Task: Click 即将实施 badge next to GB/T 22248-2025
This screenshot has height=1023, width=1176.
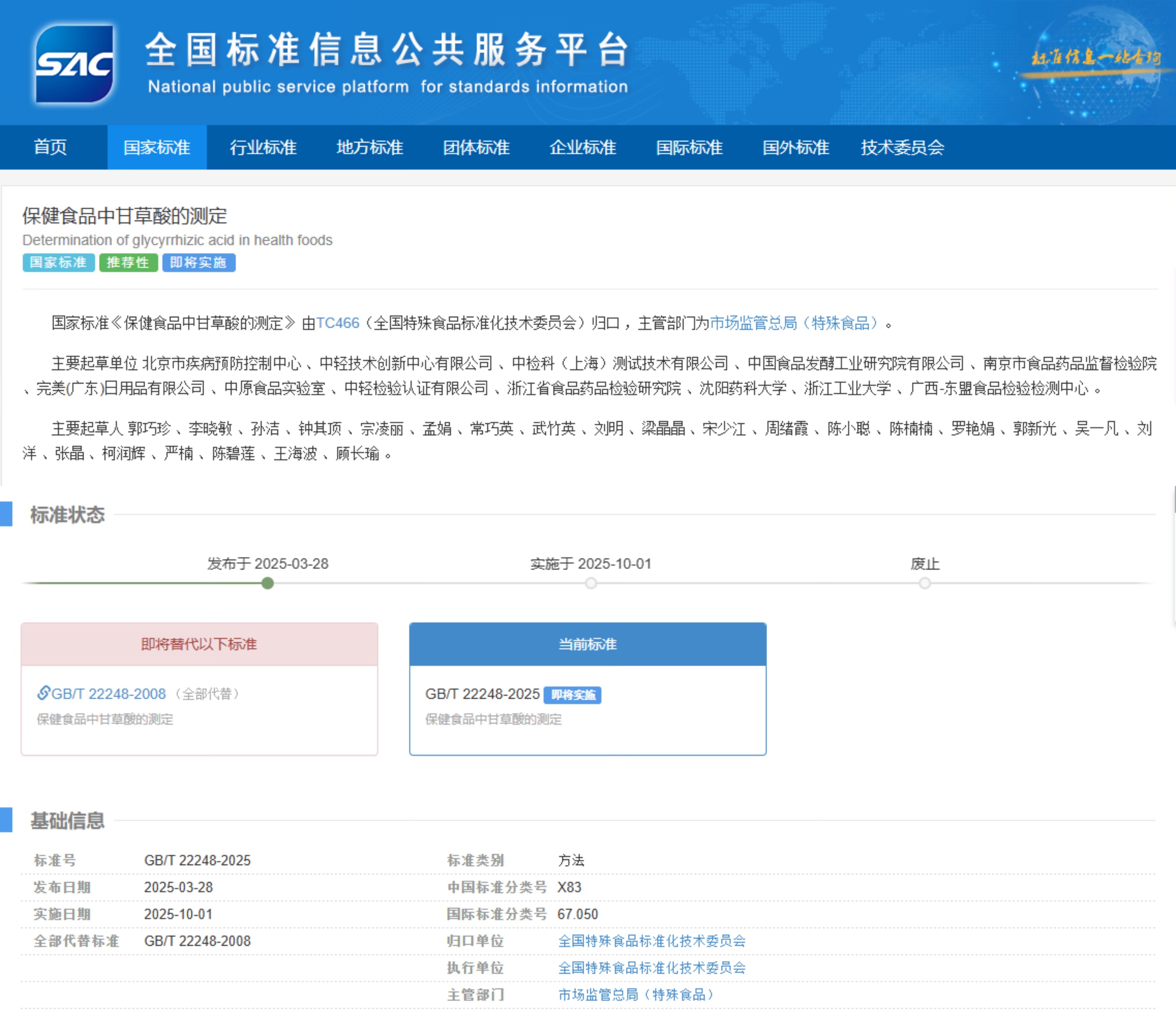Action: click(572, 695)
